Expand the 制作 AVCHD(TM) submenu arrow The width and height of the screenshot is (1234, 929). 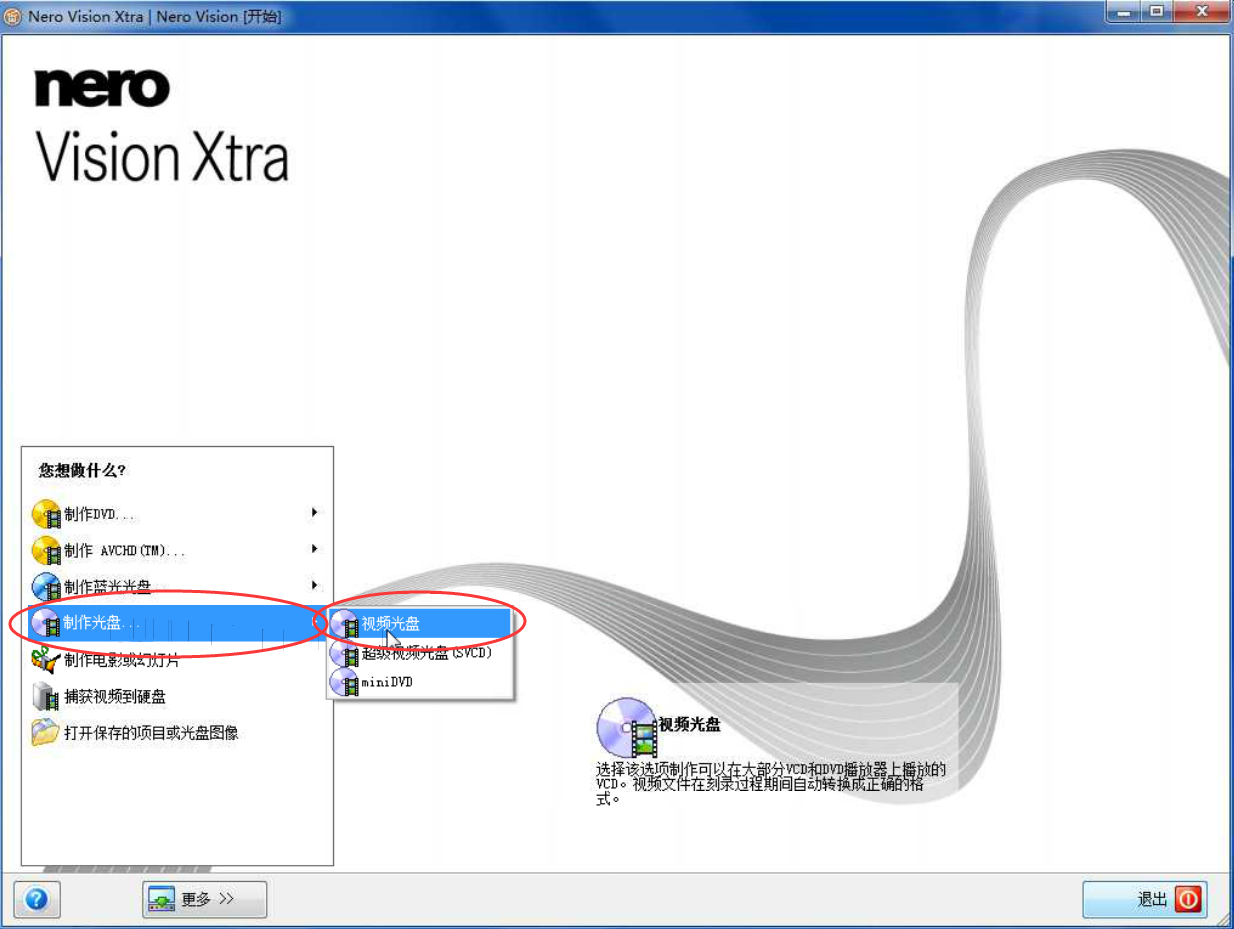[x=314, y=549]
